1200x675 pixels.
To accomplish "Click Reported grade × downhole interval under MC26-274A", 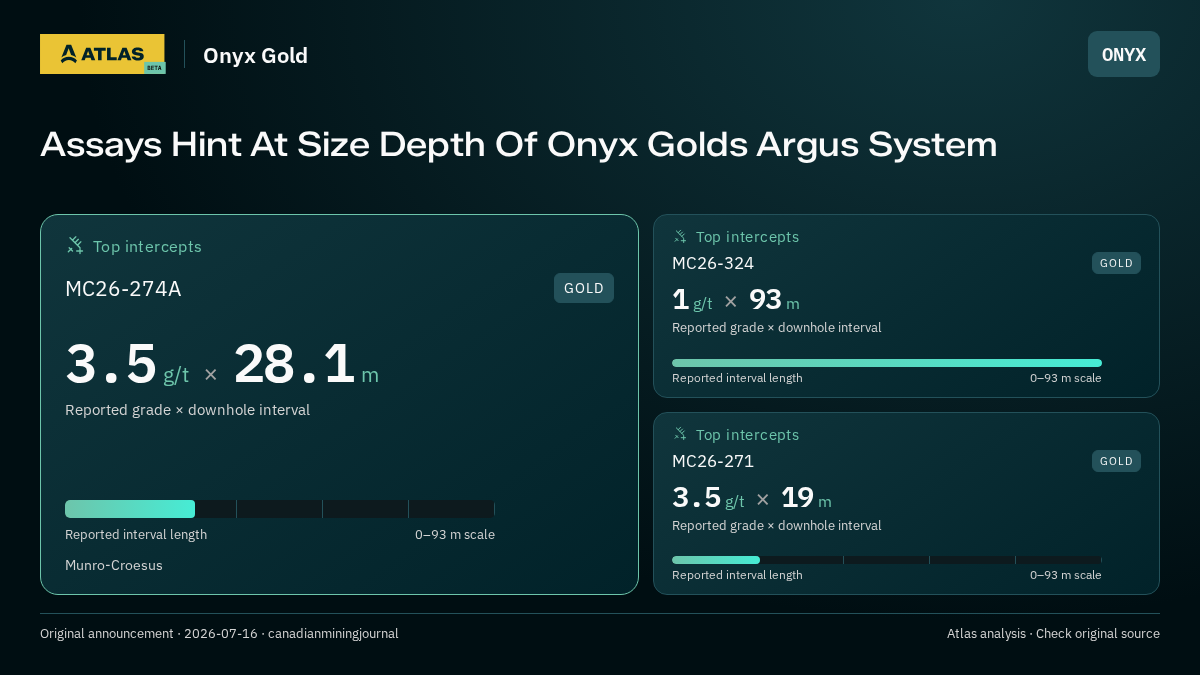I will click(187, 410).
